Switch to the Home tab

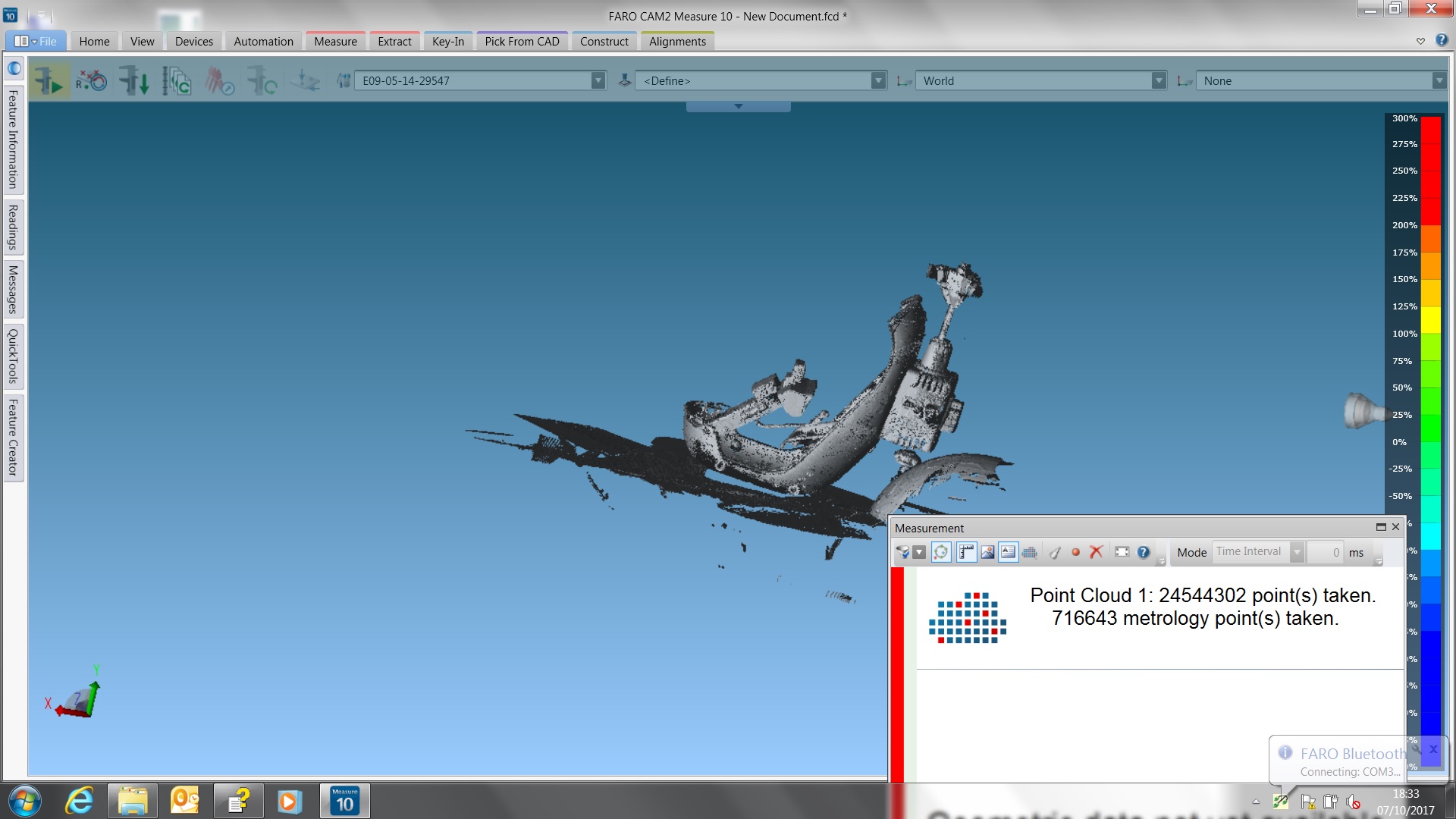click(94, 41)
